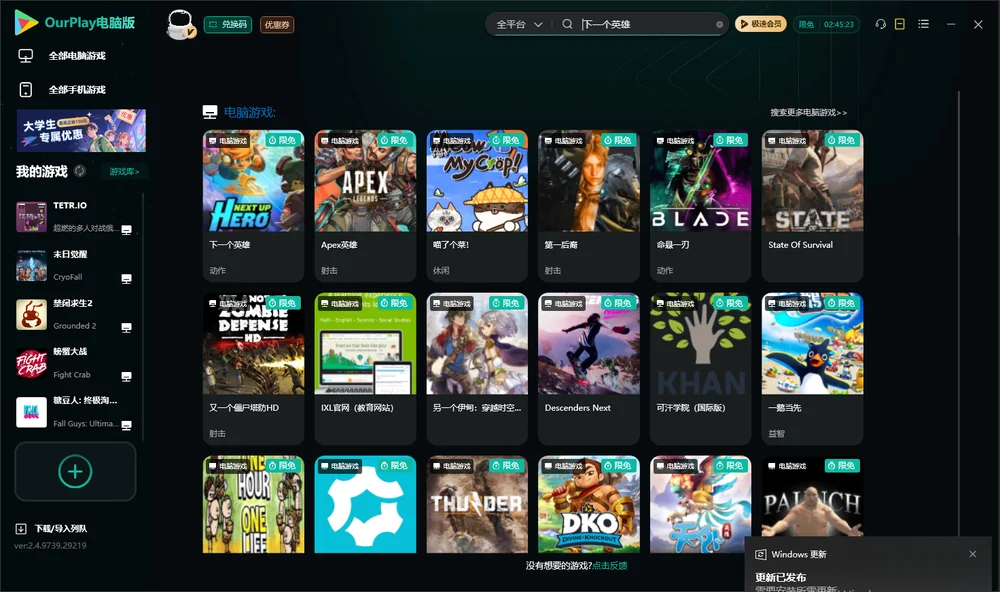Open the main menu list icon

point(923,24)
